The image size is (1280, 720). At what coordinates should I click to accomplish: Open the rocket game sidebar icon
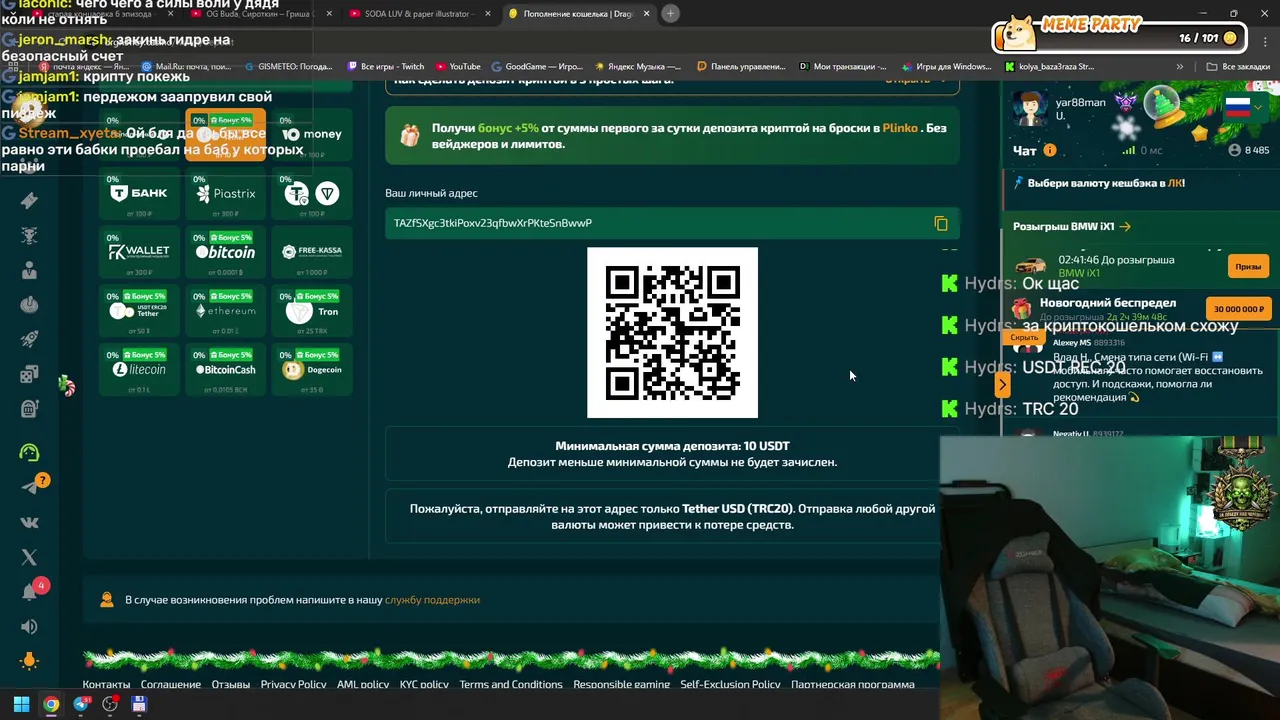pyautogui.click(x=29, y=339)
